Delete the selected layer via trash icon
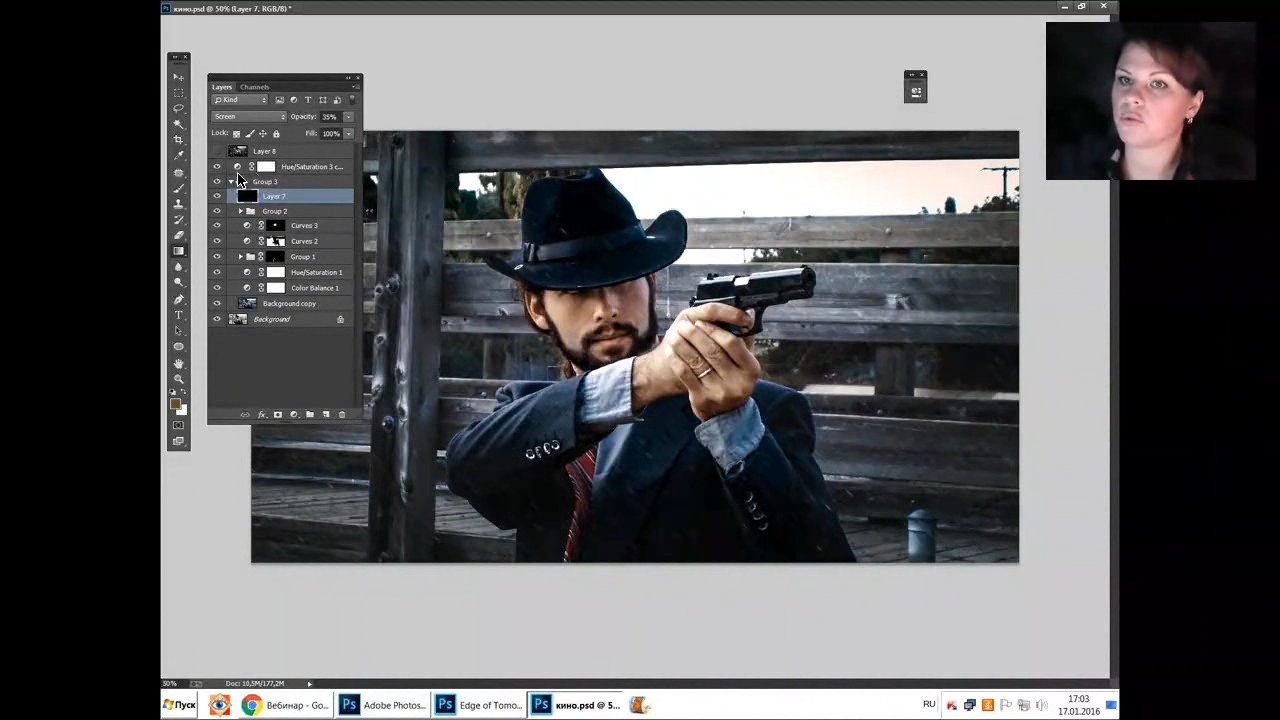 [x=342, y=415]
